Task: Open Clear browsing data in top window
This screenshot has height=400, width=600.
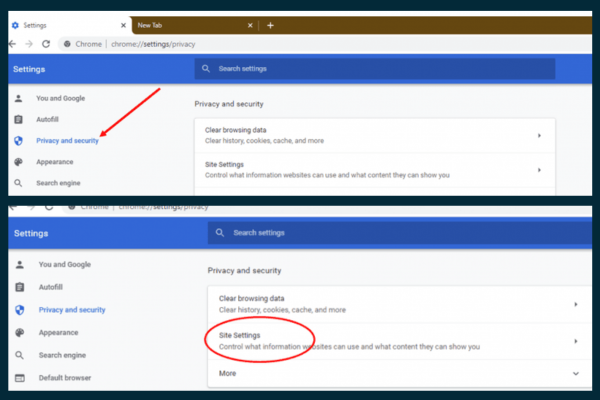Action: pyautogui.click(x=375, y=136)
